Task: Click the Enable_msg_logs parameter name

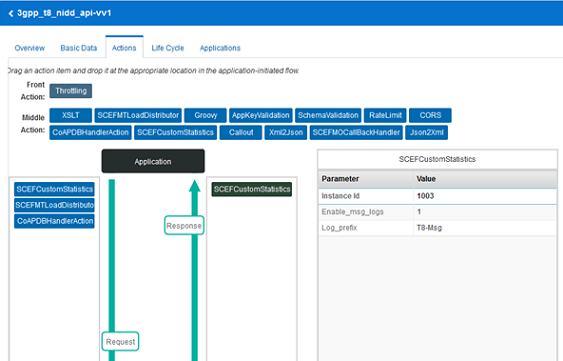Action: click(353, 212)
